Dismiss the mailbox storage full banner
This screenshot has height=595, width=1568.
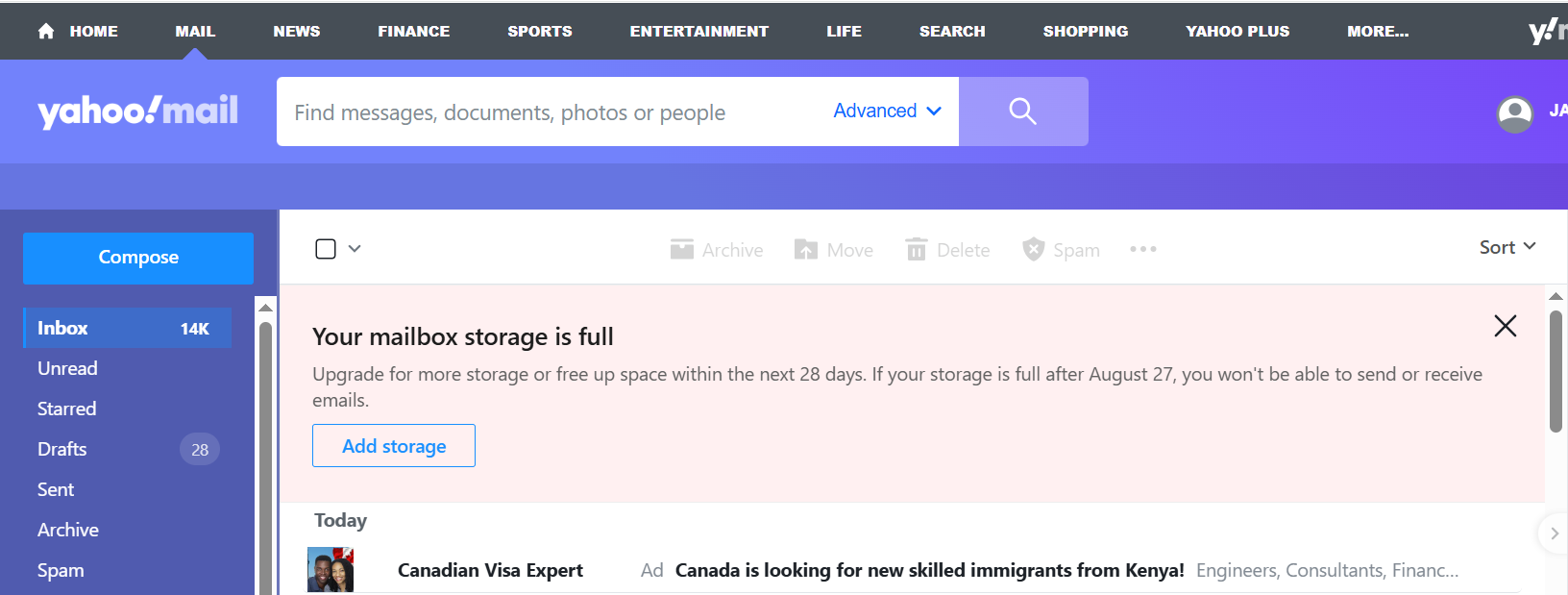pos(1505,326)
